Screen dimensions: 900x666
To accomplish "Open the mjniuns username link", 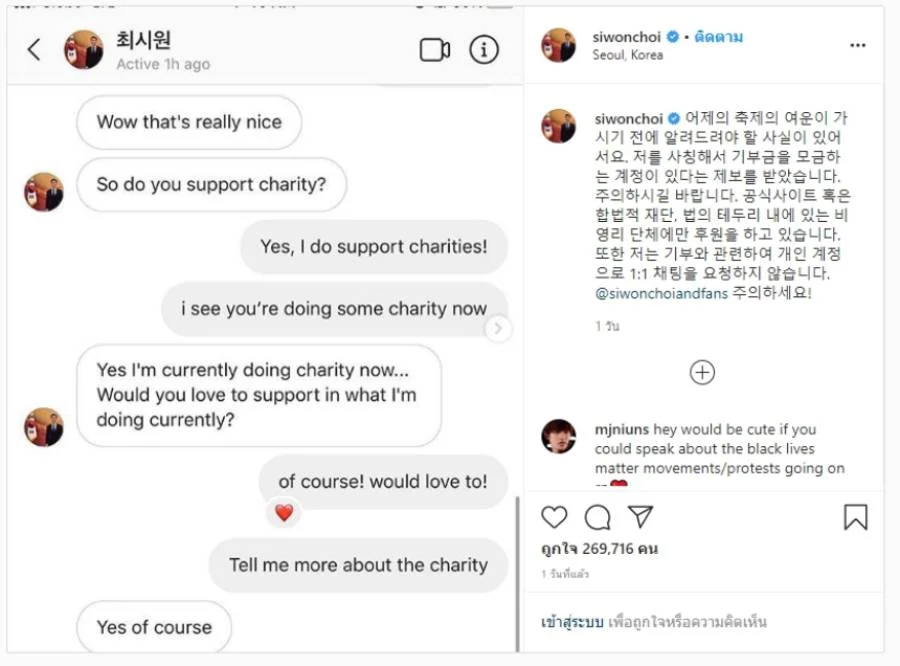I will [622, 429].
